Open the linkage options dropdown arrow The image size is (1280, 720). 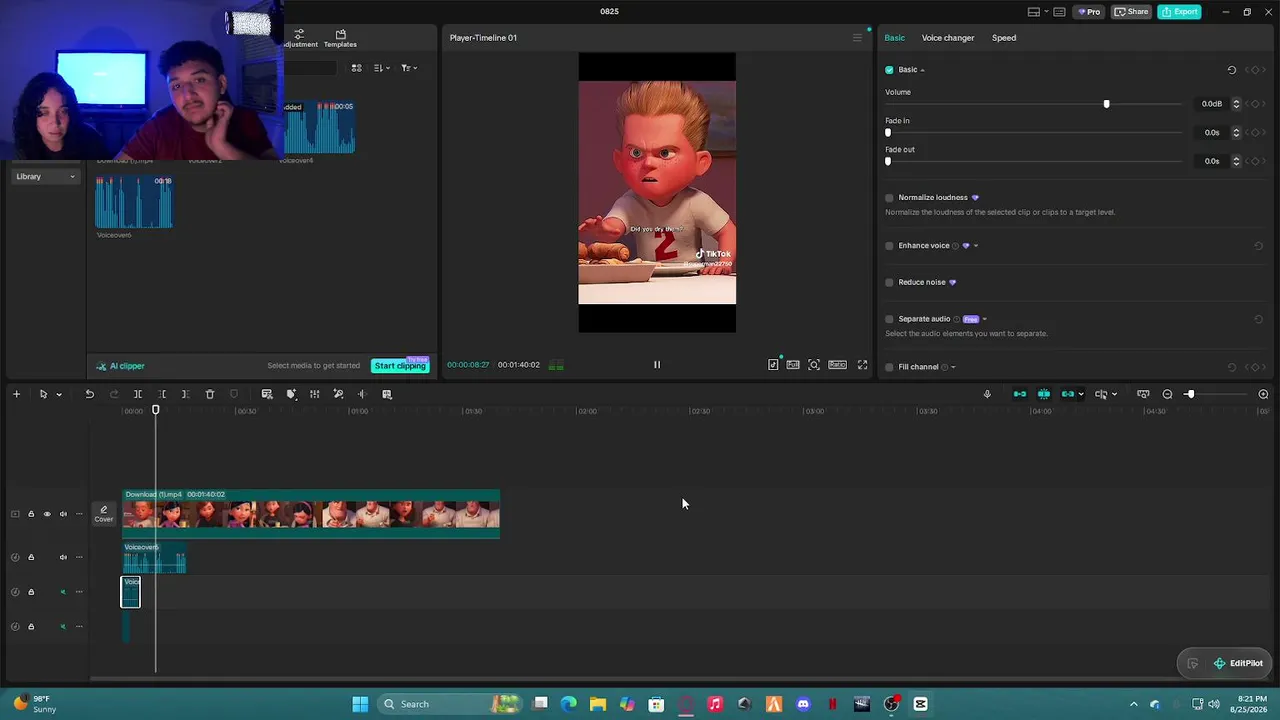click(1081, 394)
